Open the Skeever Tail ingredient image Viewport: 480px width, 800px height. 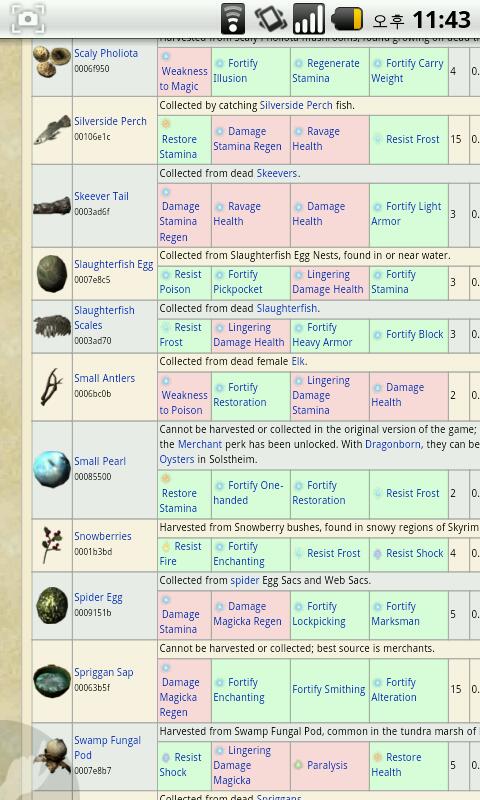click(52, 206)
